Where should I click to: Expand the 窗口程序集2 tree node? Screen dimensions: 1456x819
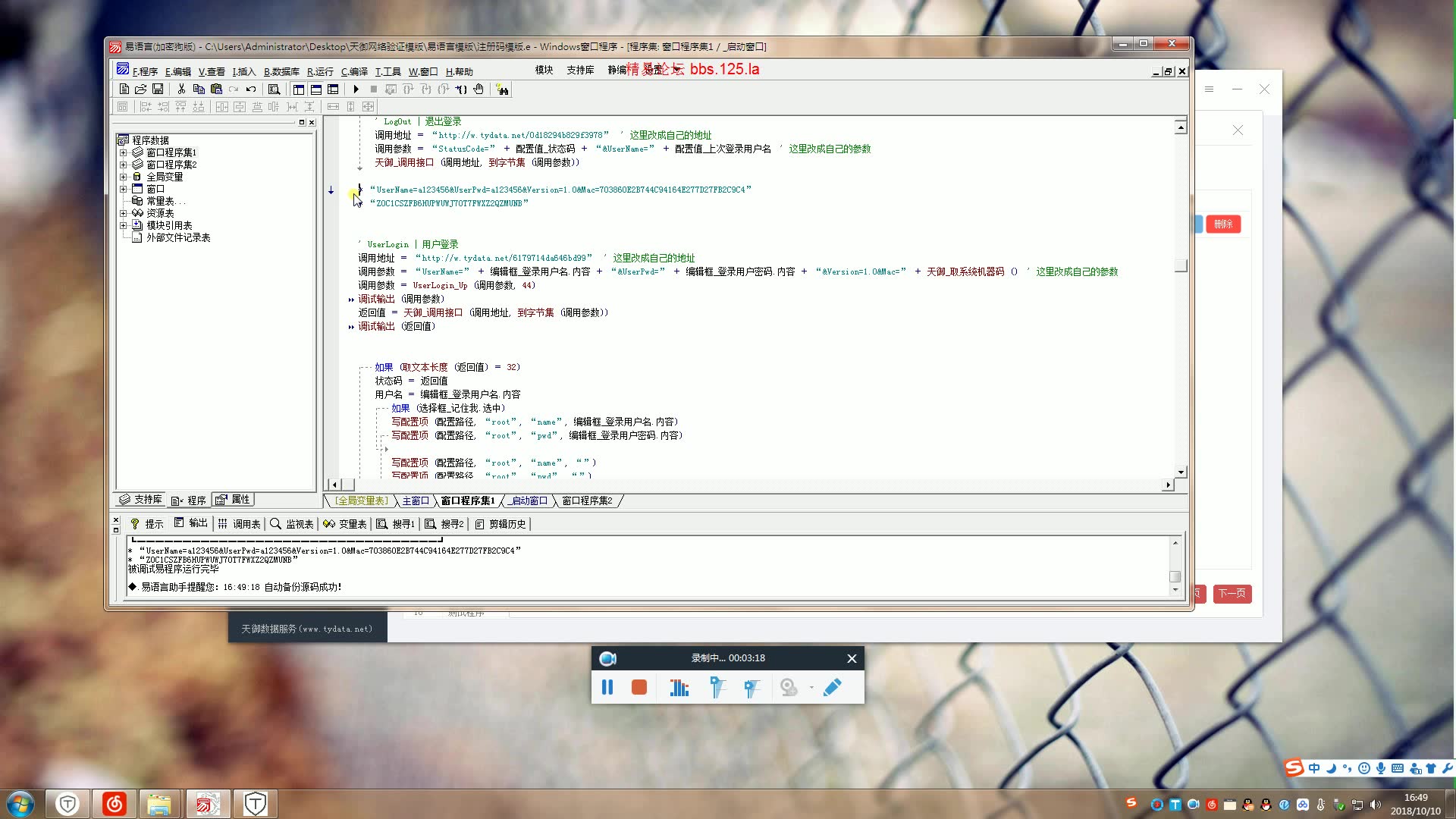(123, 165)
